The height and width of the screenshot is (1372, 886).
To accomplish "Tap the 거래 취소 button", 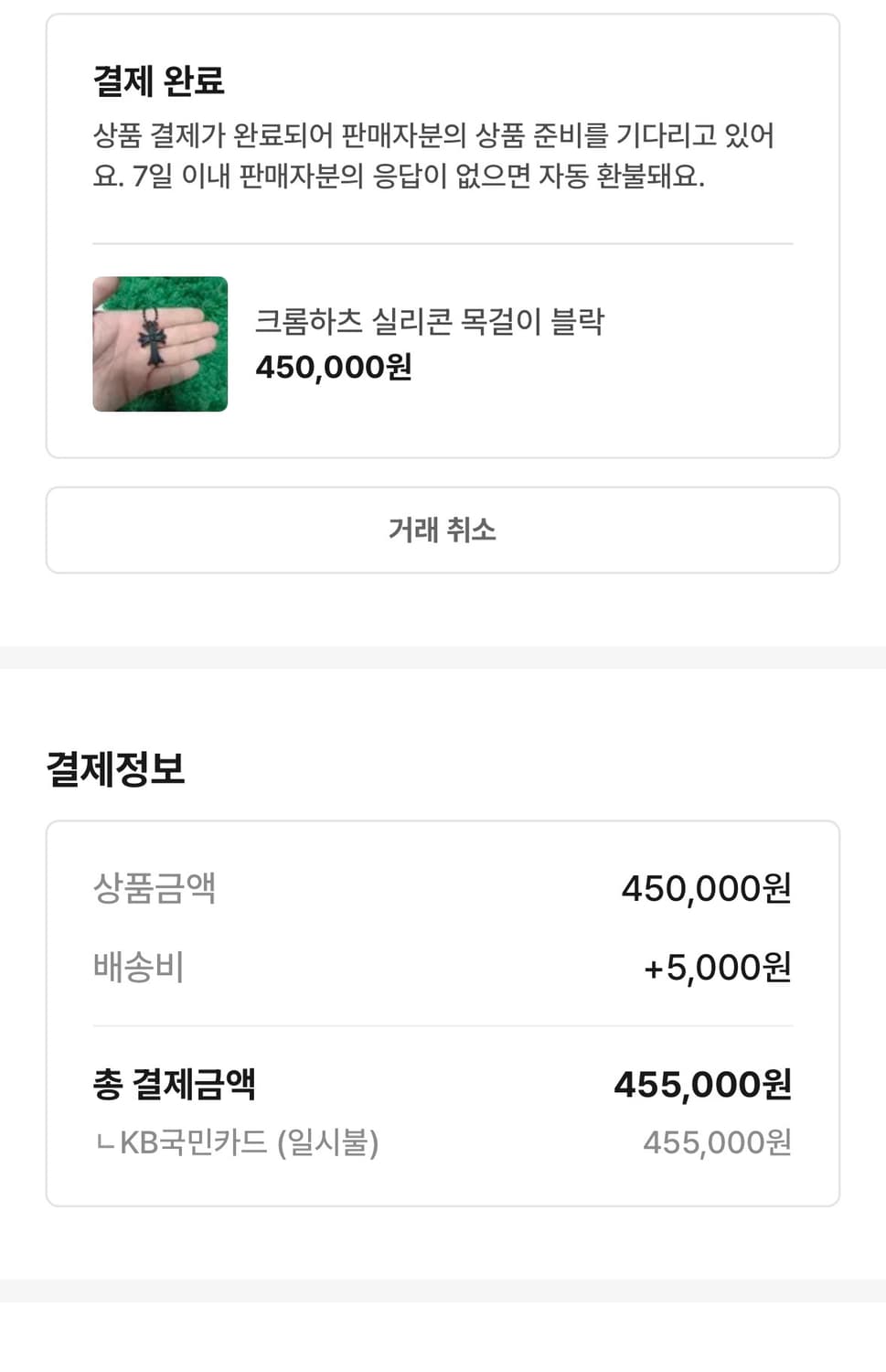I will [443, 531].
